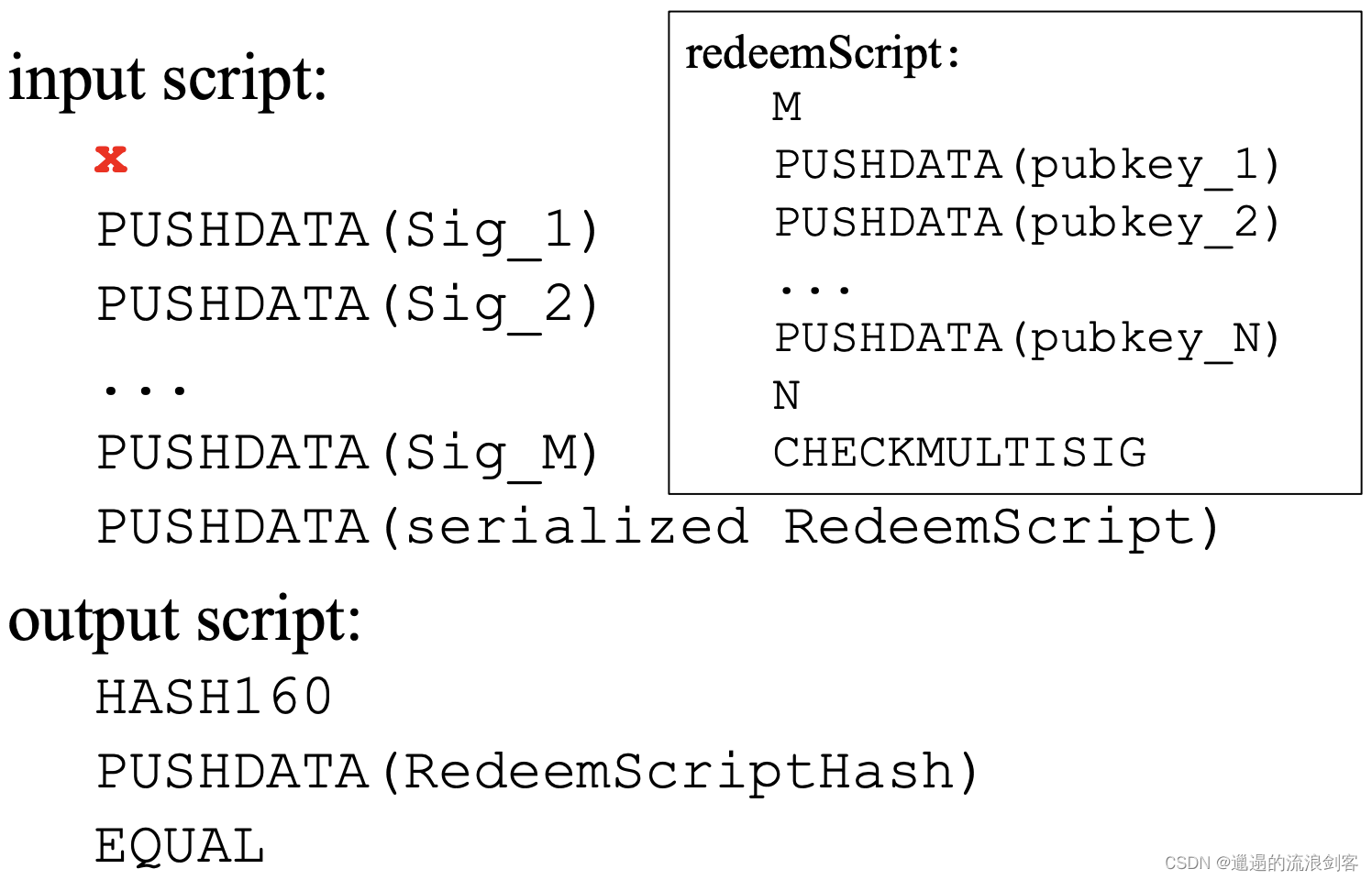Select the PUSHDATA(Sig_M) line
The height and width of the screenshot is (880, 1372).
(348, 454)
